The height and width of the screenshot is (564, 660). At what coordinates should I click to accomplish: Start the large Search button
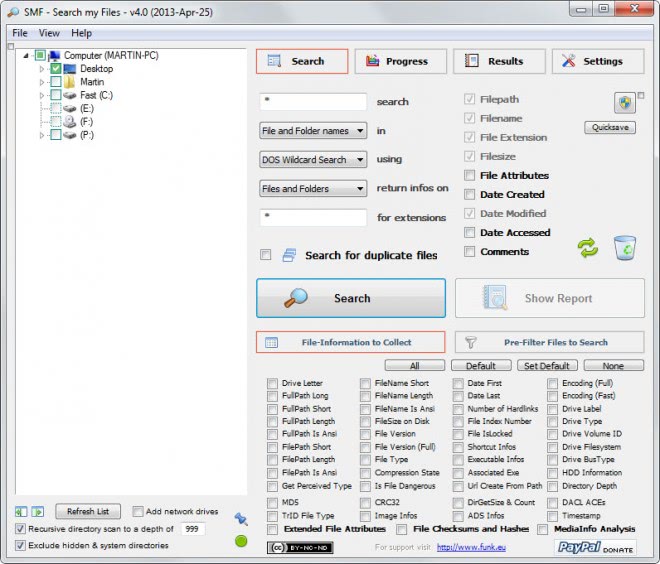pyautogui.click(x=351, y=298)
